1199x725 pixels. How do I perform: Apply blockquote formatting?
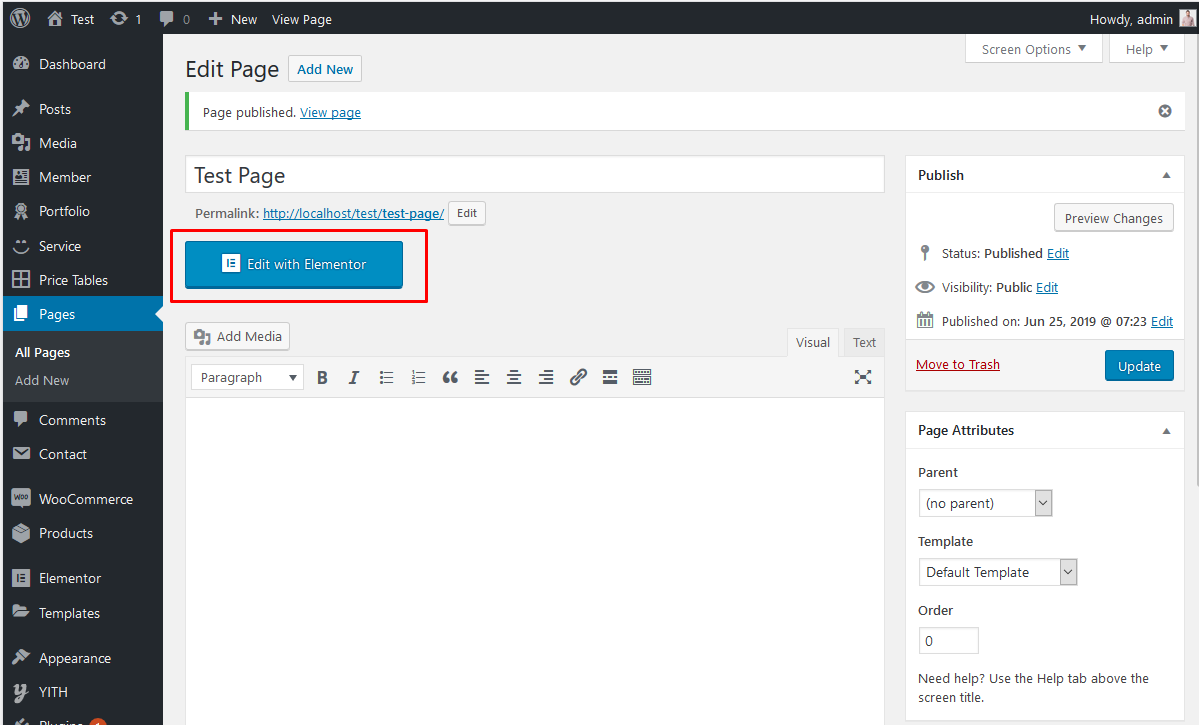coord(450,377)
